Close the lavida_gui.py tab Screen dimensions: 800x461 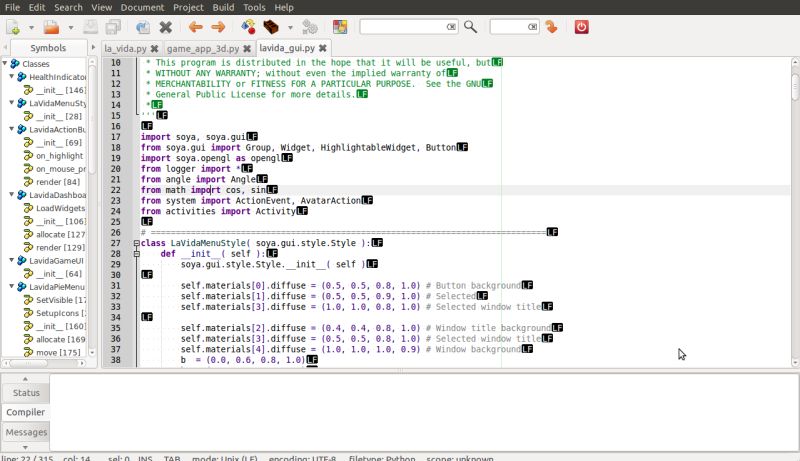(322, 48)
